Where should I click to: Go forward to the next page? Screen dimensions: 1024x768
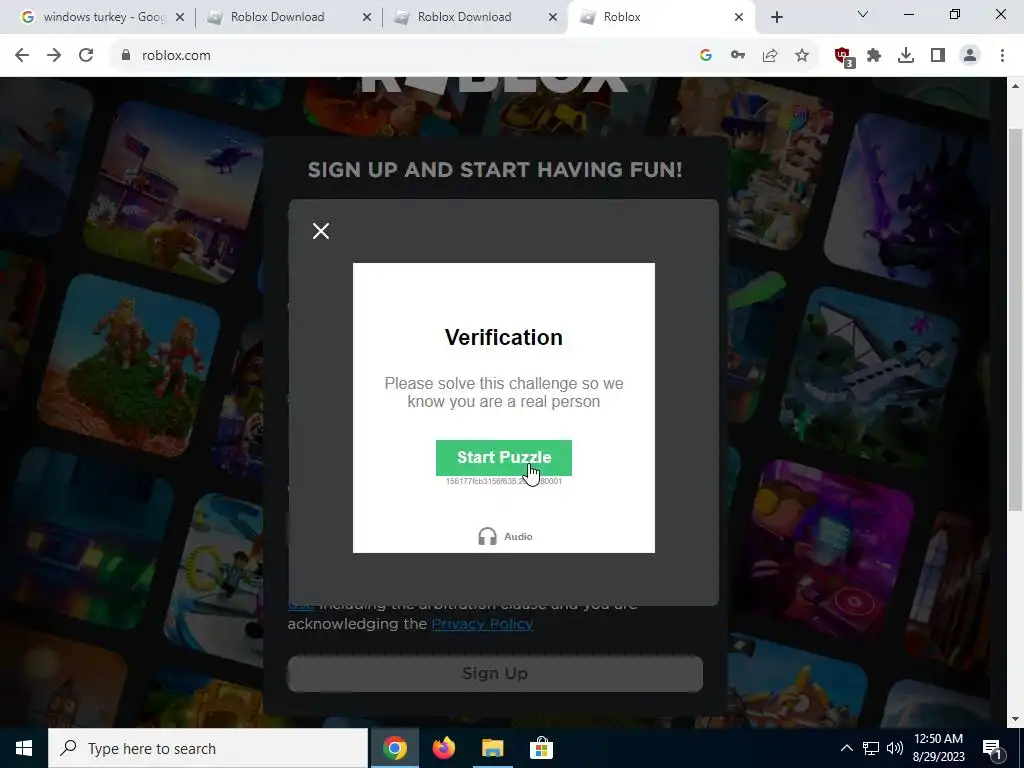[x=54, y=56]
